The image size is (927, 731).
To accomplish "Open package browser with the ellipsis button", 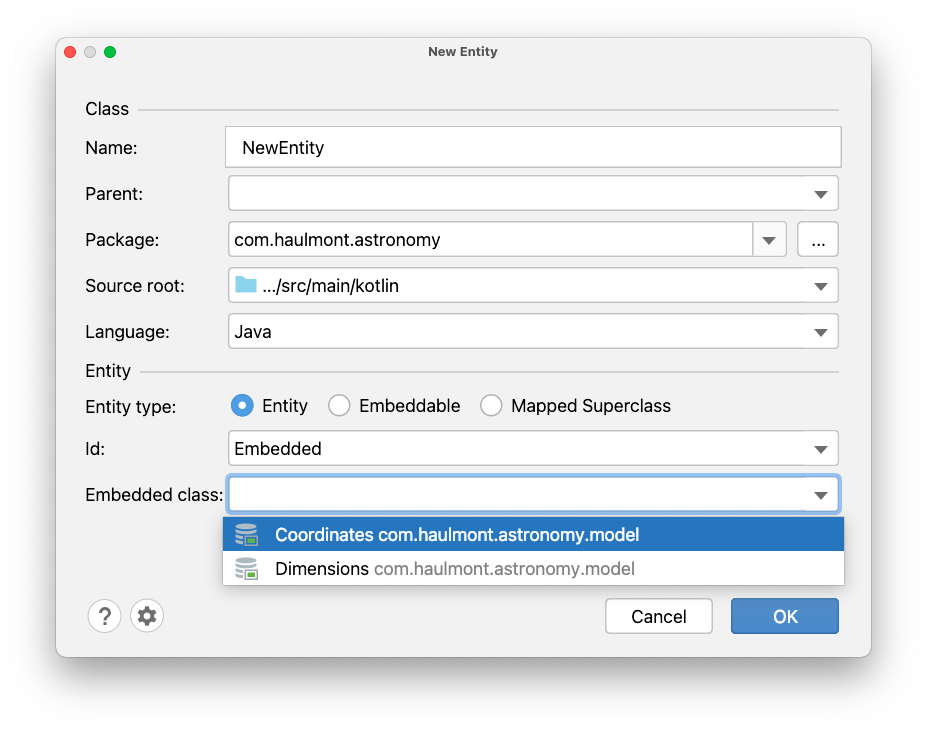I will [817, 239].
